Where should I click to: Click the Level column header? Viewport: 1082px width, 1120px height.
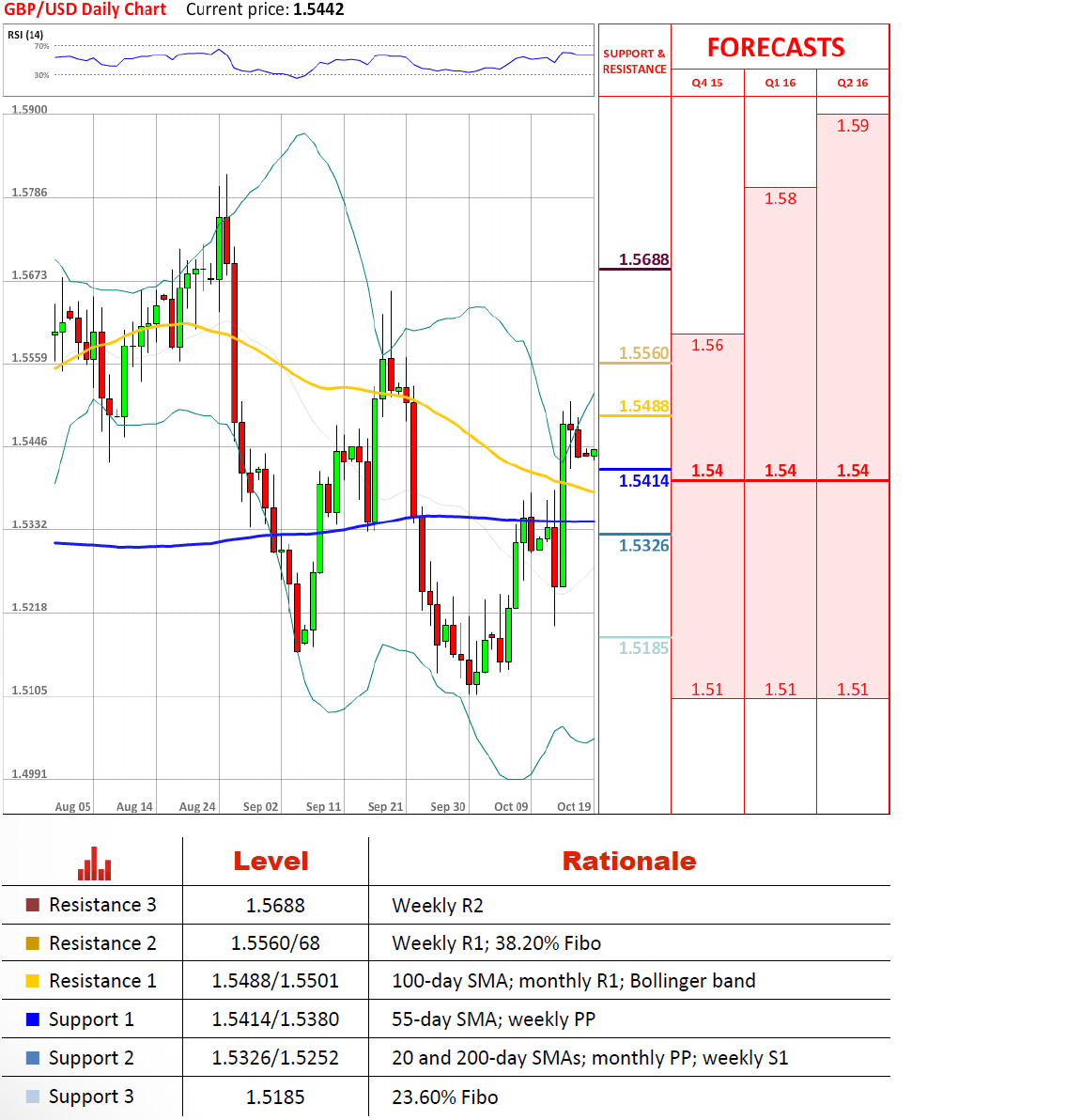[270, 861]
